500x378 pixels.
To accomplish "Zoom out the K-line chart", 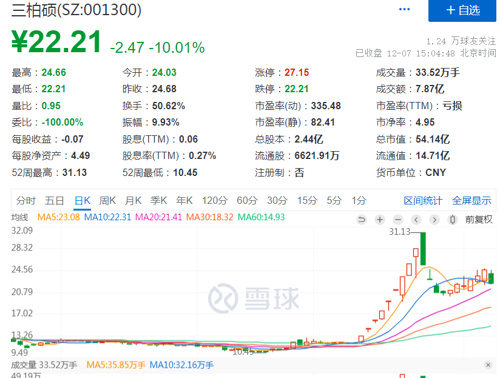I will (x=398, y=220).
